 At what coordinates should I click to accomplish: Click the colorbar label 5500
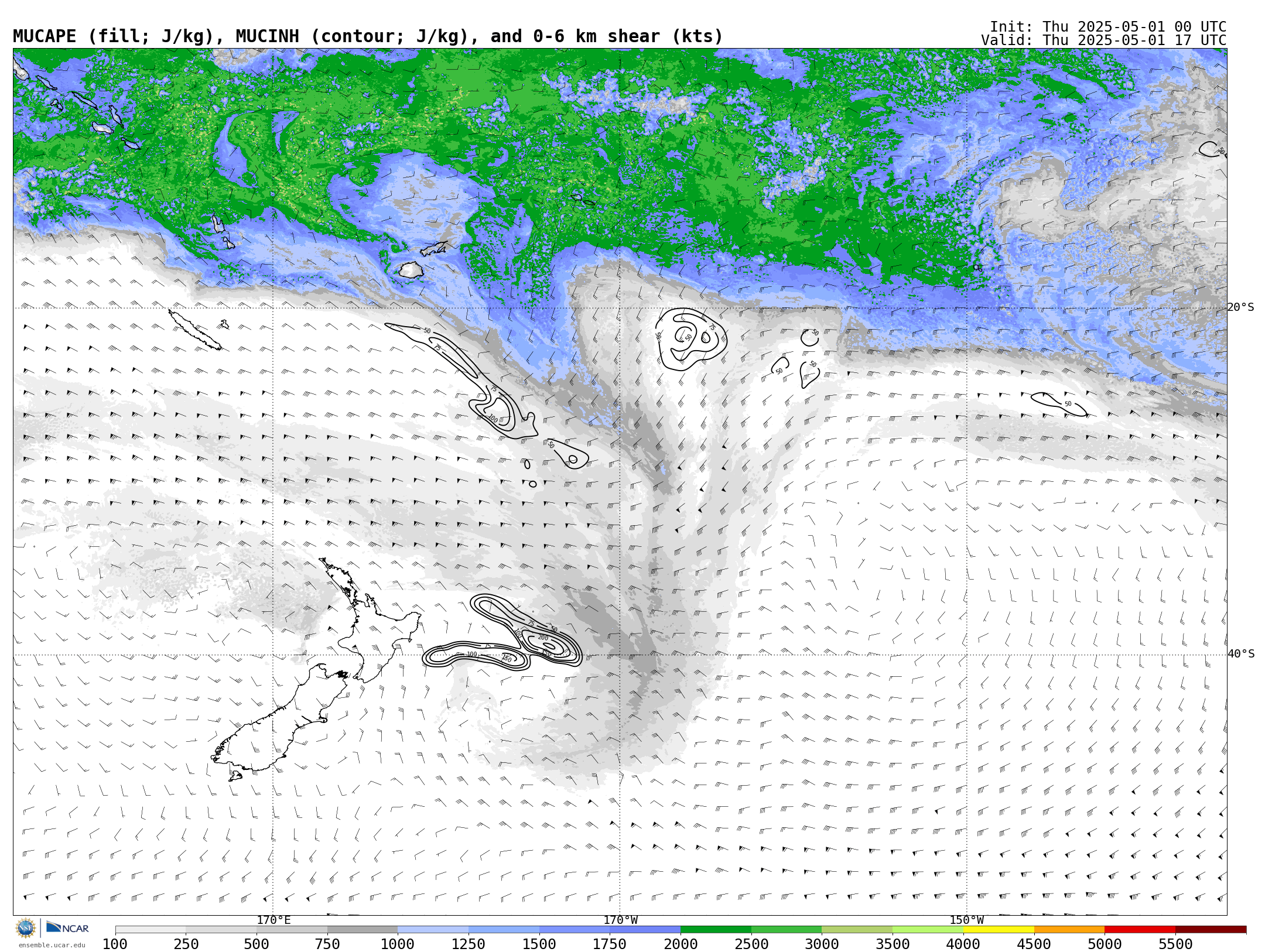(1175, 944)
